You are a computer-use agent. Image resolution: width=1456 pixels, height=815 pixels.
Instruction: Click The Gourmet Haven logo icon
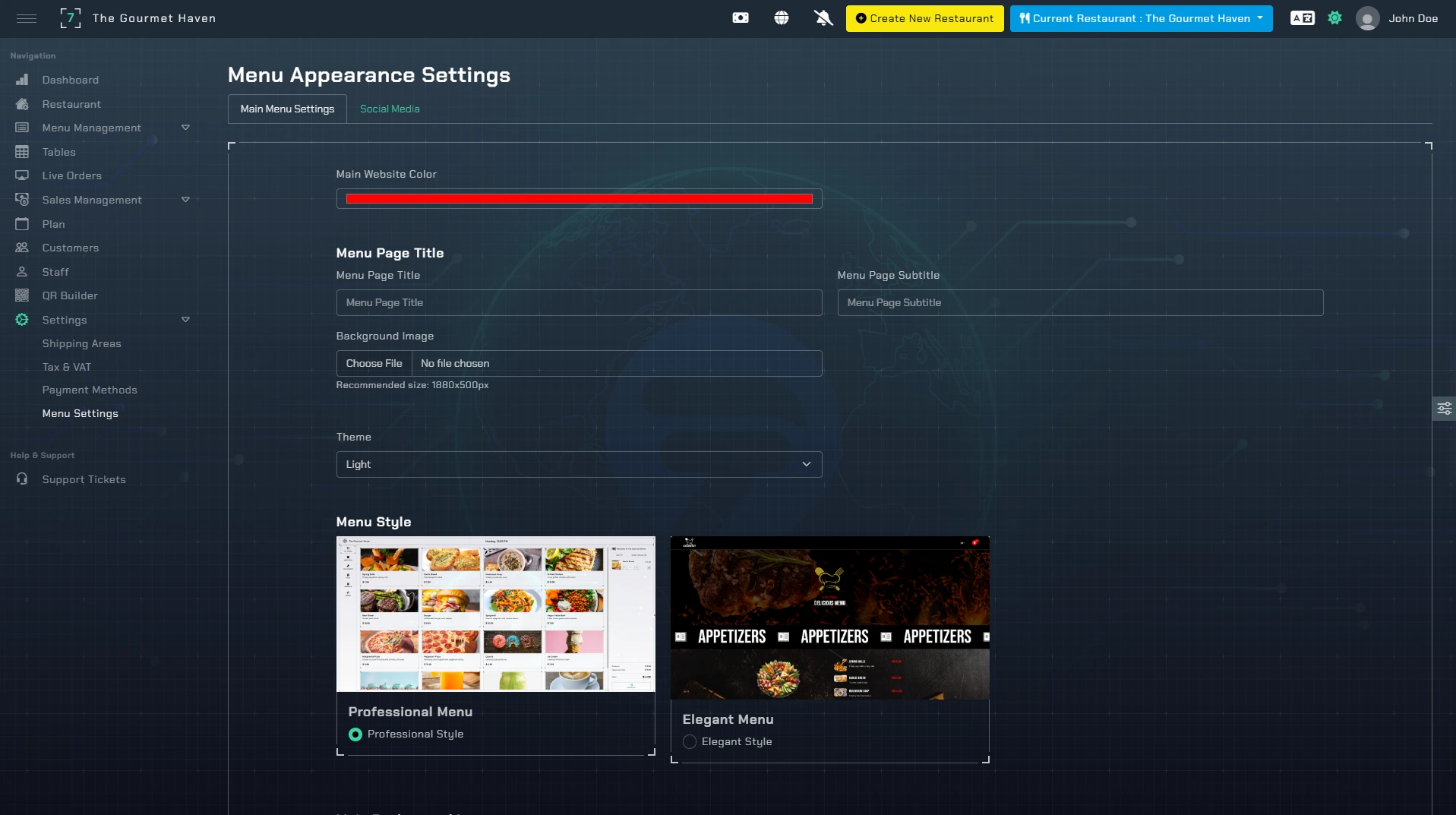pyautogui.click(x=71, y=18)
